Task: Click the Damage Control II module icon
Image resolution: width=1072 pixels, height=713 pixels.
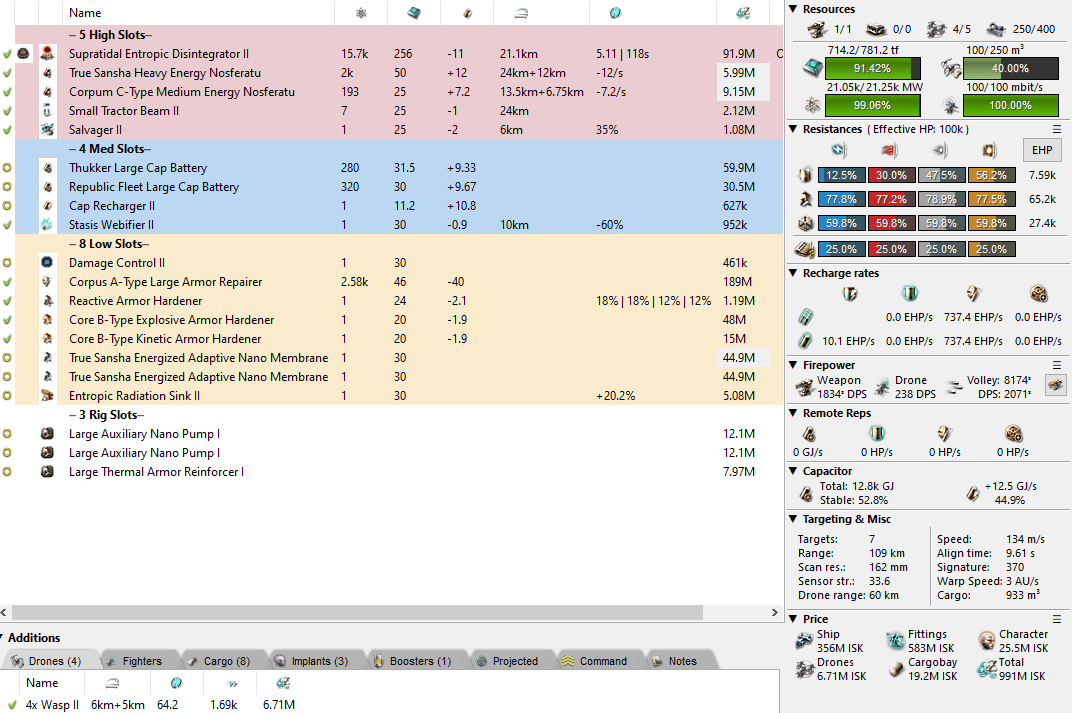Action: click(x=47, y=263)
